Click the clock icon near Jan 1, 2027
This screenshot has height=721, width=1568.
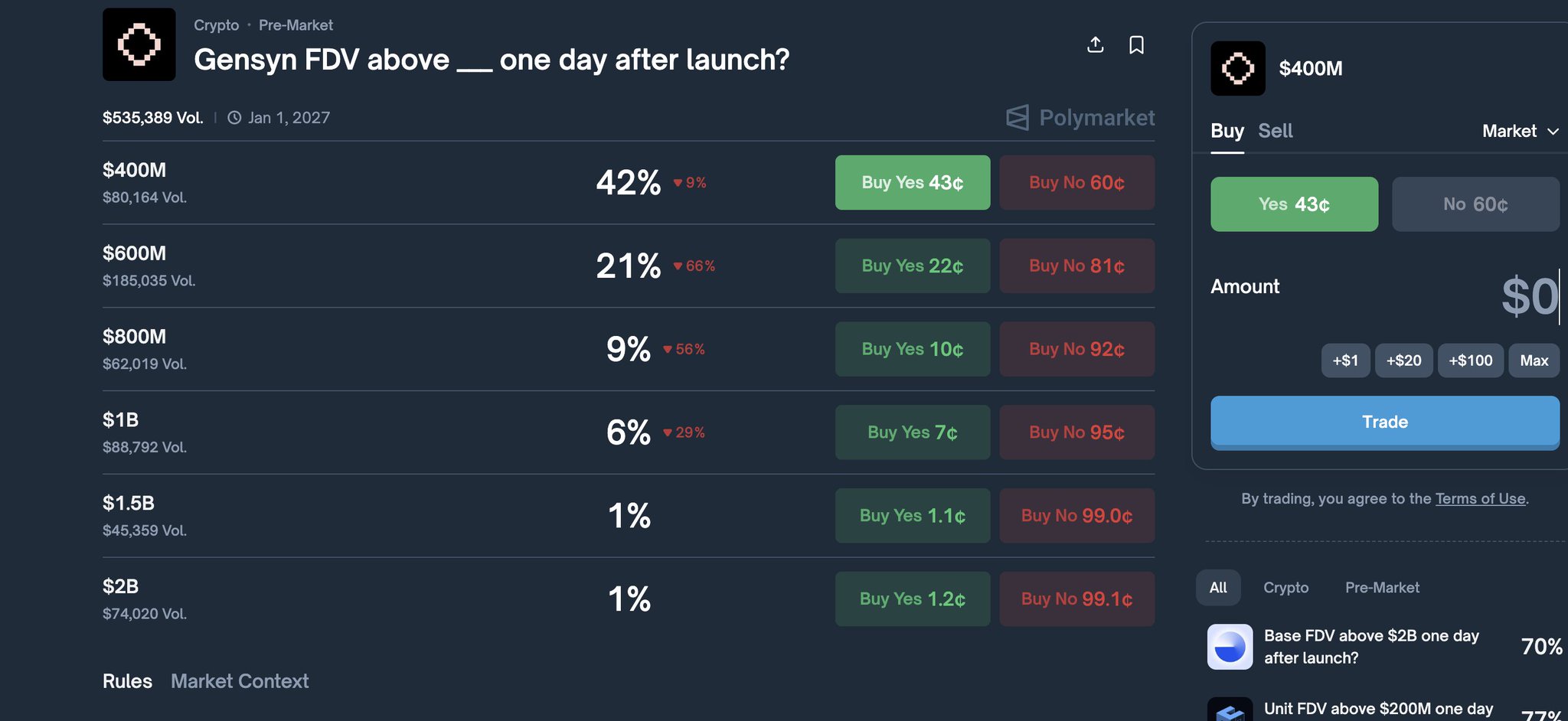tap(235, 118)
